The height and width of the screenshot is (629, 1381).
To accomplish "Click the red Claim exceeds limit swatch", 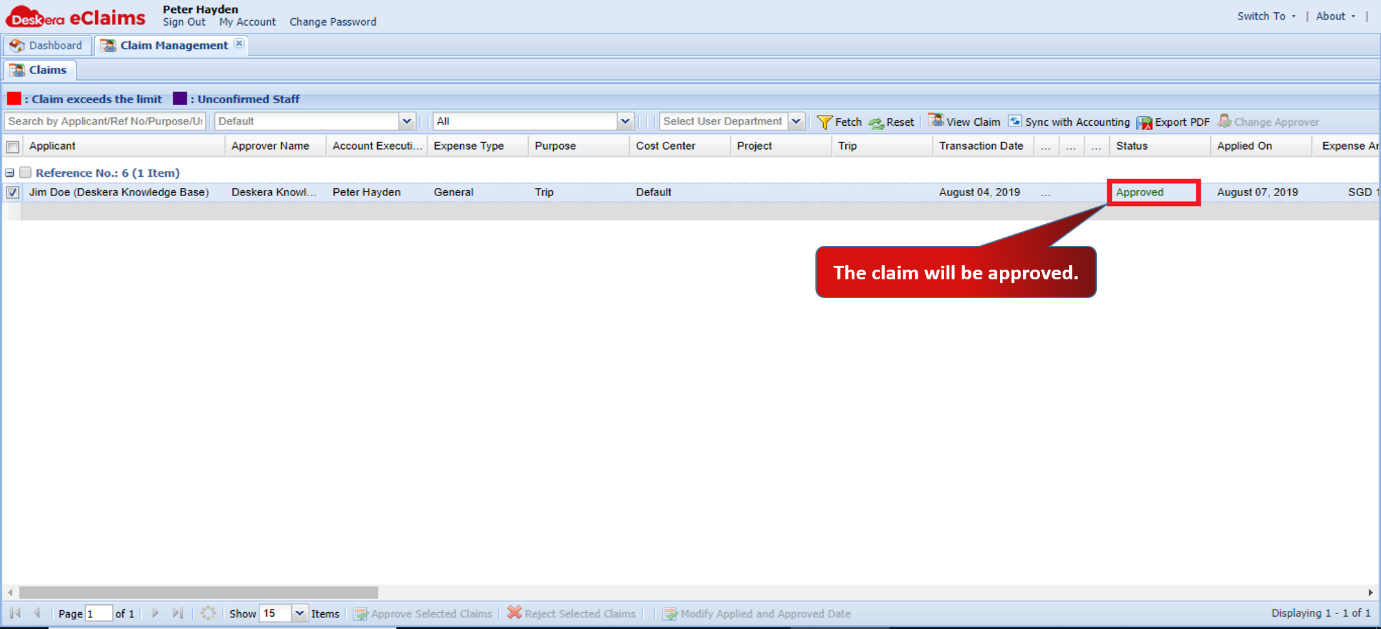I will coord(14,99).
